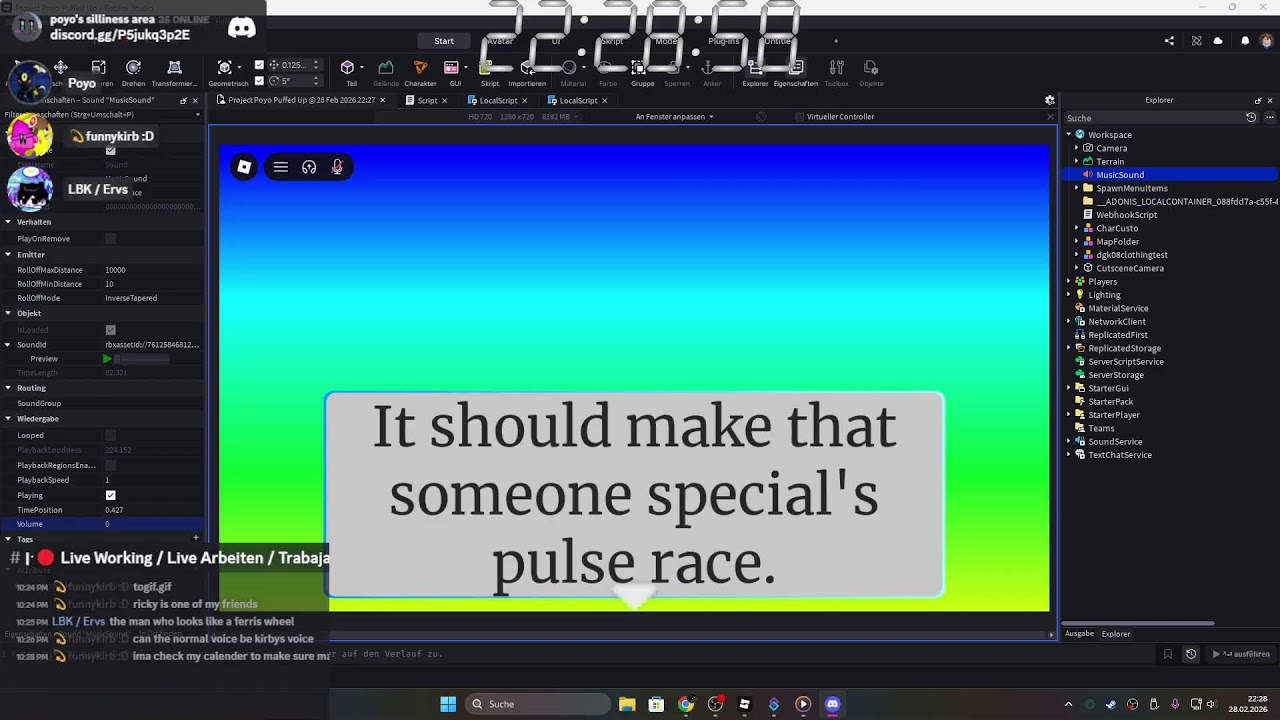Open the GUI insert tool
This screenshot has width=1280, height=720.
(x=451, y=67)
